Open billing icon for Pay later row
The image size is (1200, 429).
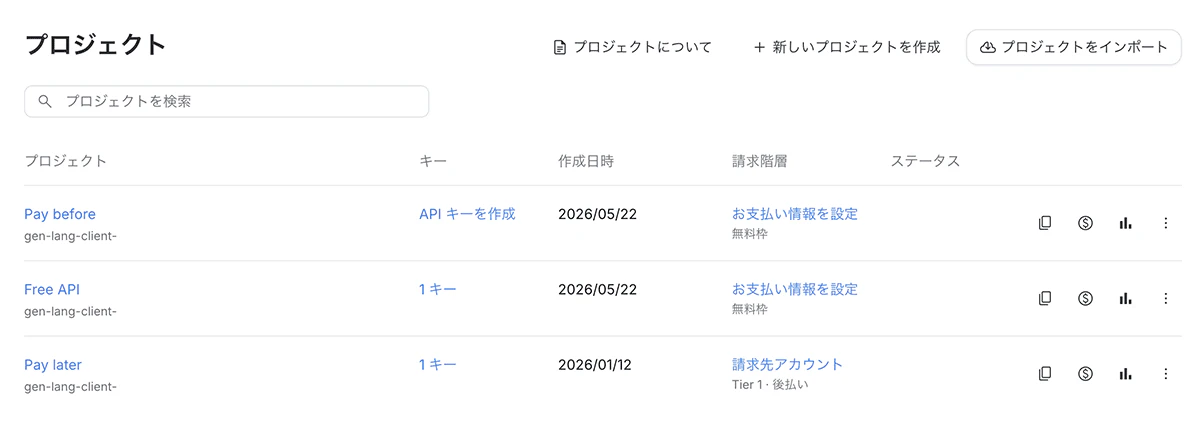click(1085, 374)
